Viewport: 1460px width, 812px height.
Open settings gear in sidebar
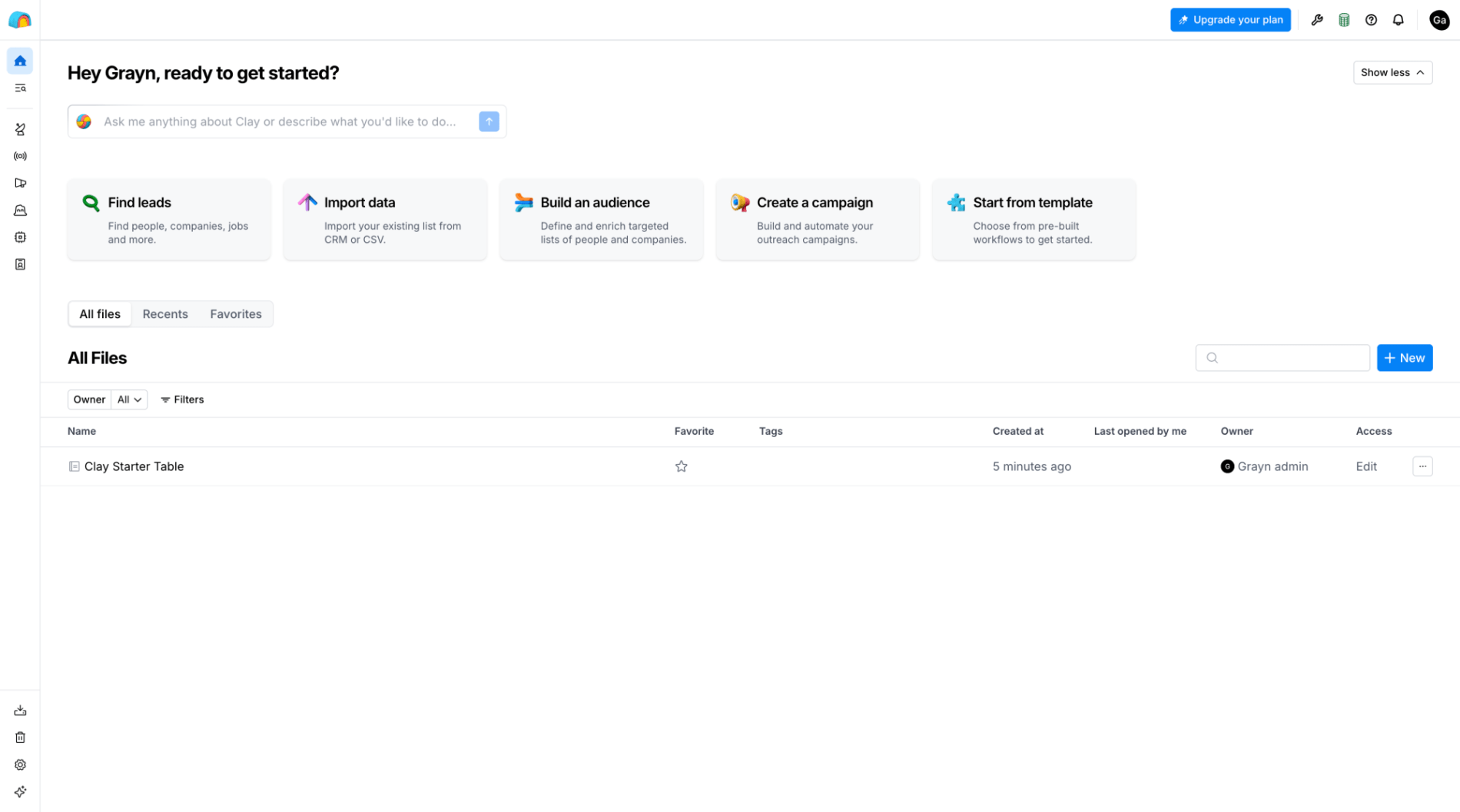pos(20,764)
